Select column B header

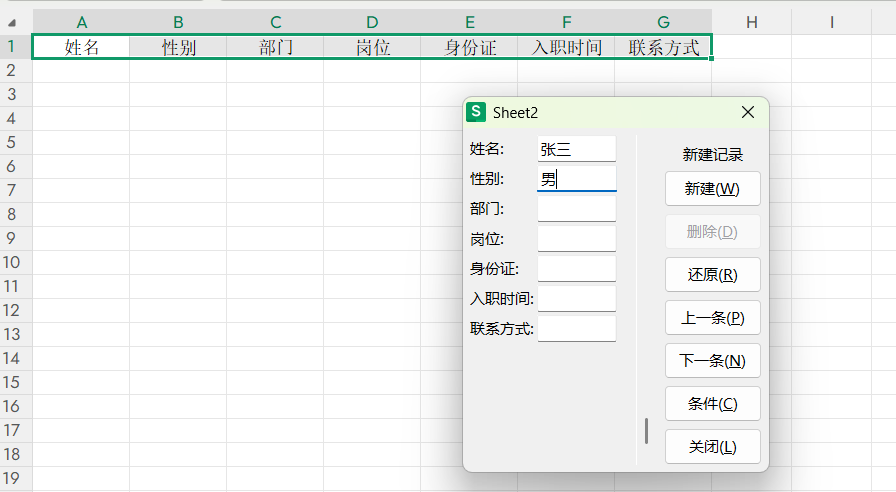coord(178,22)
